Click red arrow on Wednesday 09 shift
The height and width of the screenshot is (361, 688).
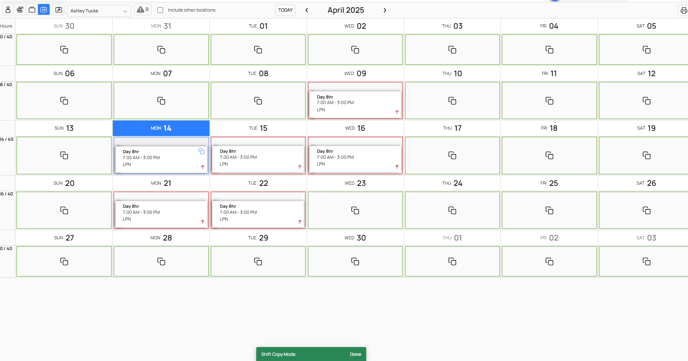tap(397, 112)
